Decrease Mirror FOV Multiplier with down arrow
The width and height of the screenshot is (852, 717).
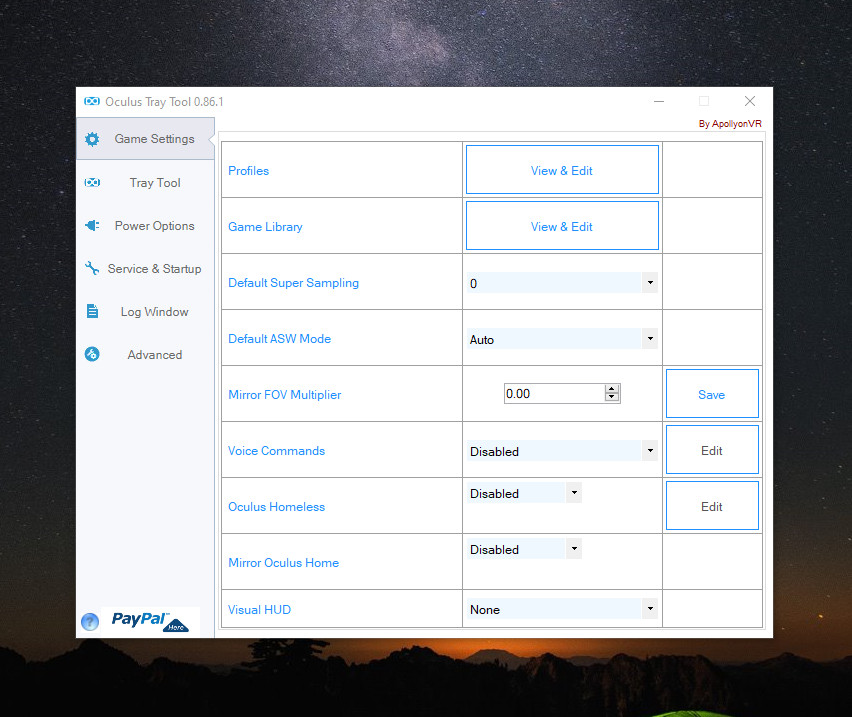tap(612, 397)
